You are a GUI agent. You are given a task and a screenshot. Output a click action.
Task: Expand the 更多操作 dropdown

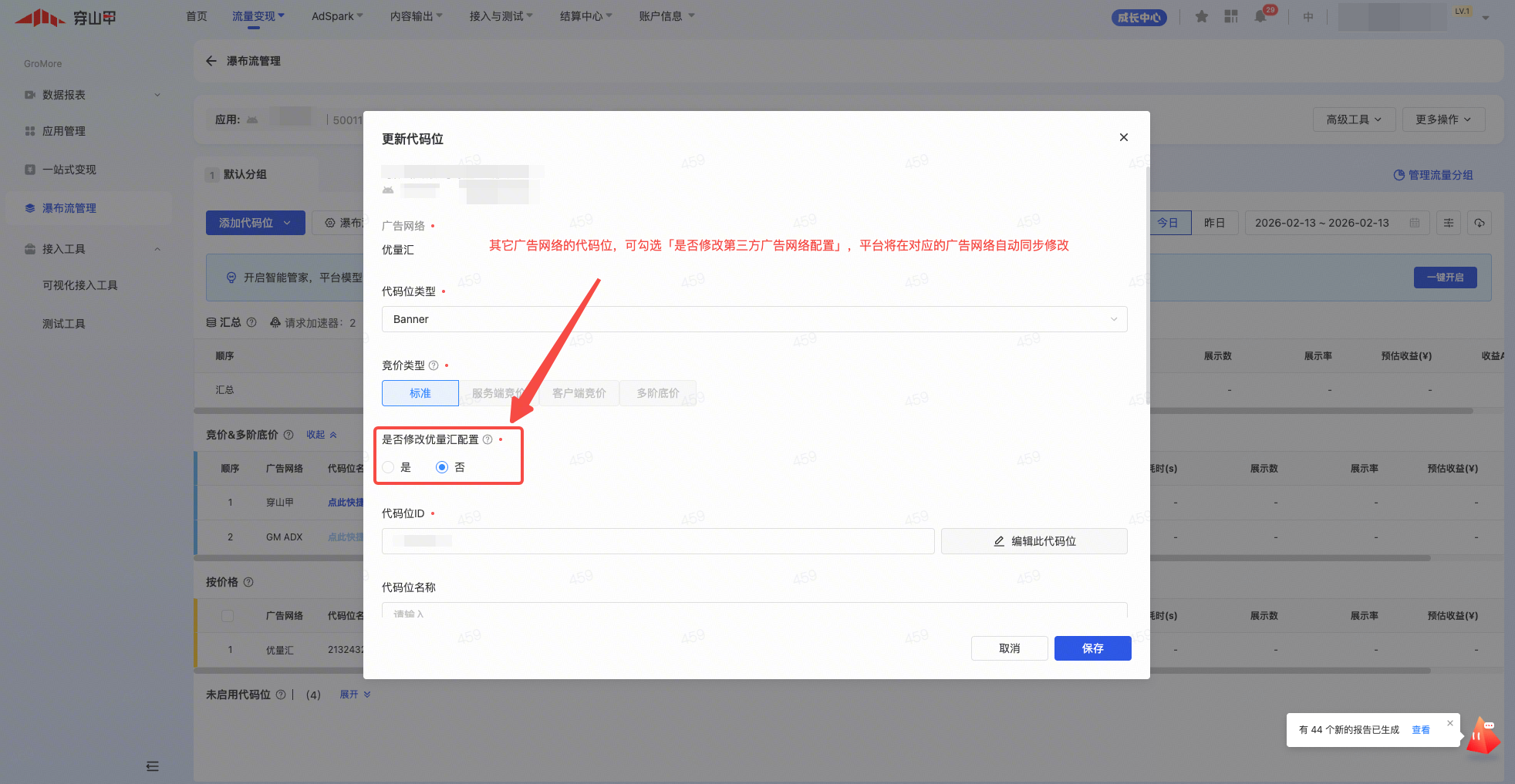1442,119
